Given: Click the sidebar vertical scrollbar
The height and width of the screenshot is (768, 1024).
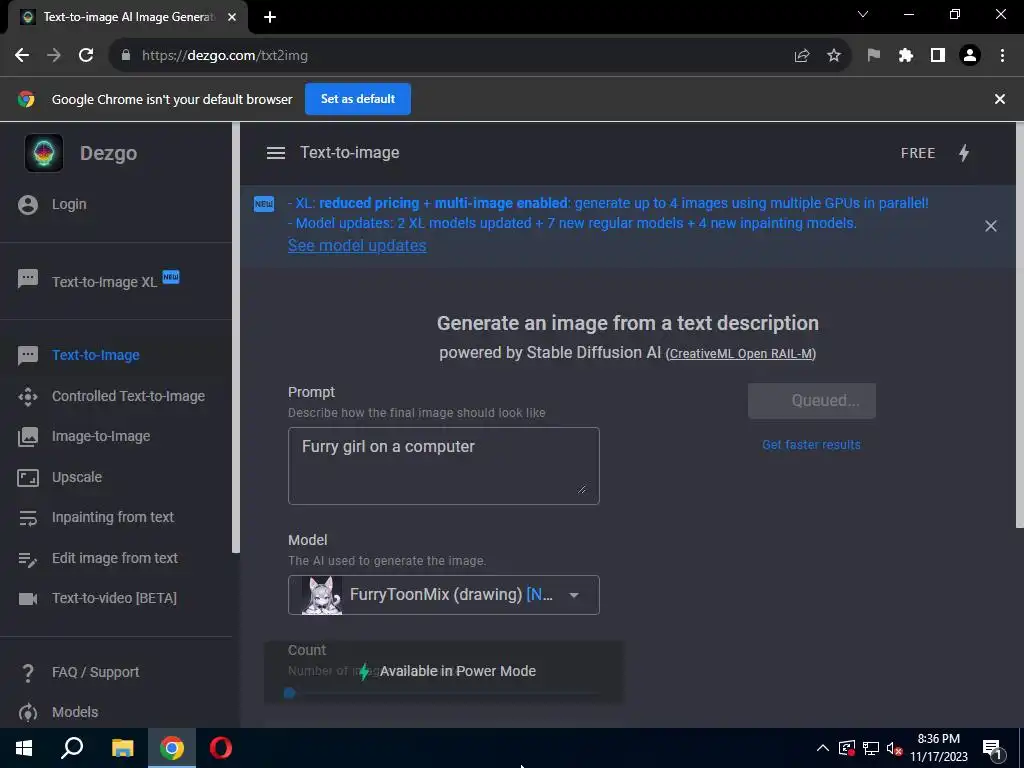Looking at the screenshot, I should pos(236,338).
